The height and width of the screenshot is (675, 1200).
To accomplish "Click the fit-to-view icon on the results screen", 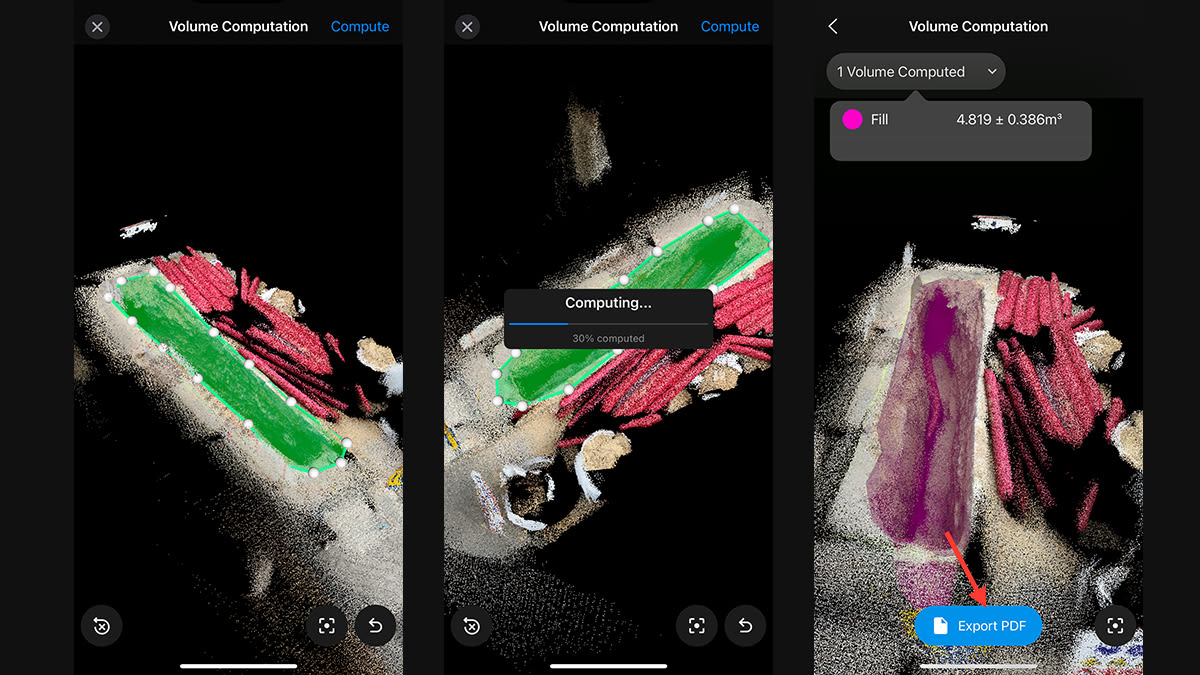I will [1116, 625].
